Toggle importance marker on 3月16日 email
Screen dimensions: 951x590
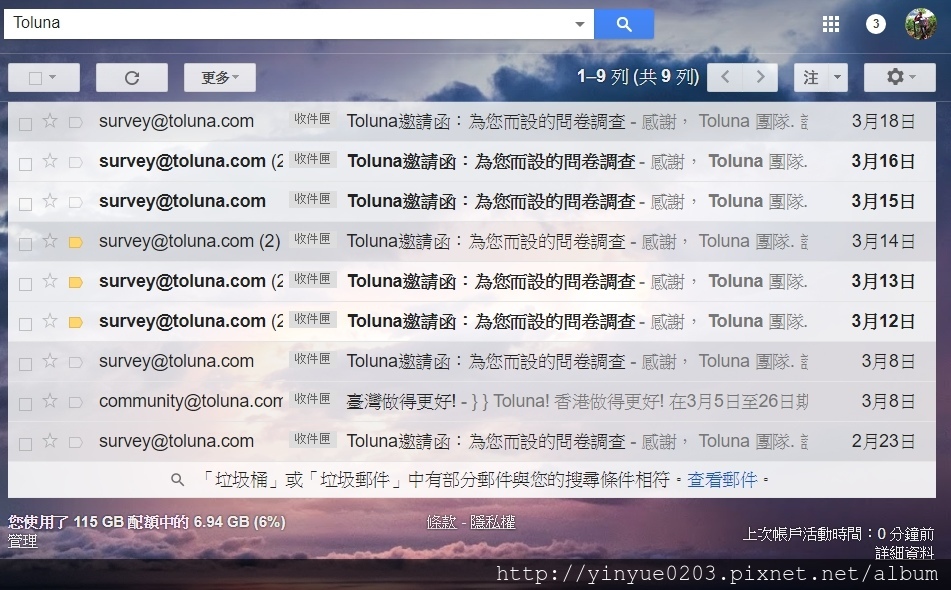(x=76, y=163)
